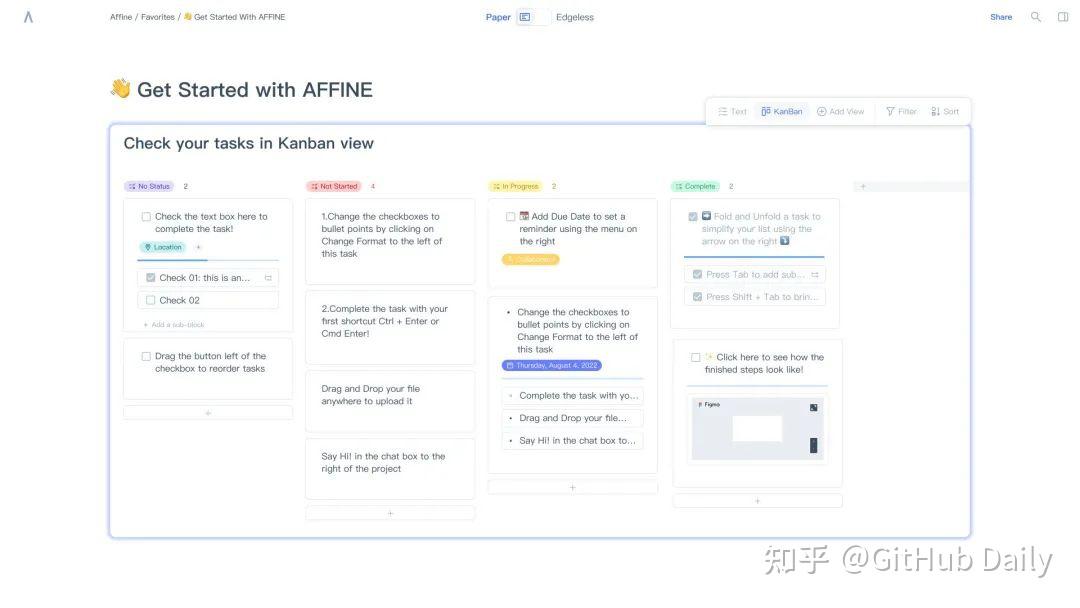Click the Location tag
The width and height of the screenshot is (1080, 608).
coord(163,247)
